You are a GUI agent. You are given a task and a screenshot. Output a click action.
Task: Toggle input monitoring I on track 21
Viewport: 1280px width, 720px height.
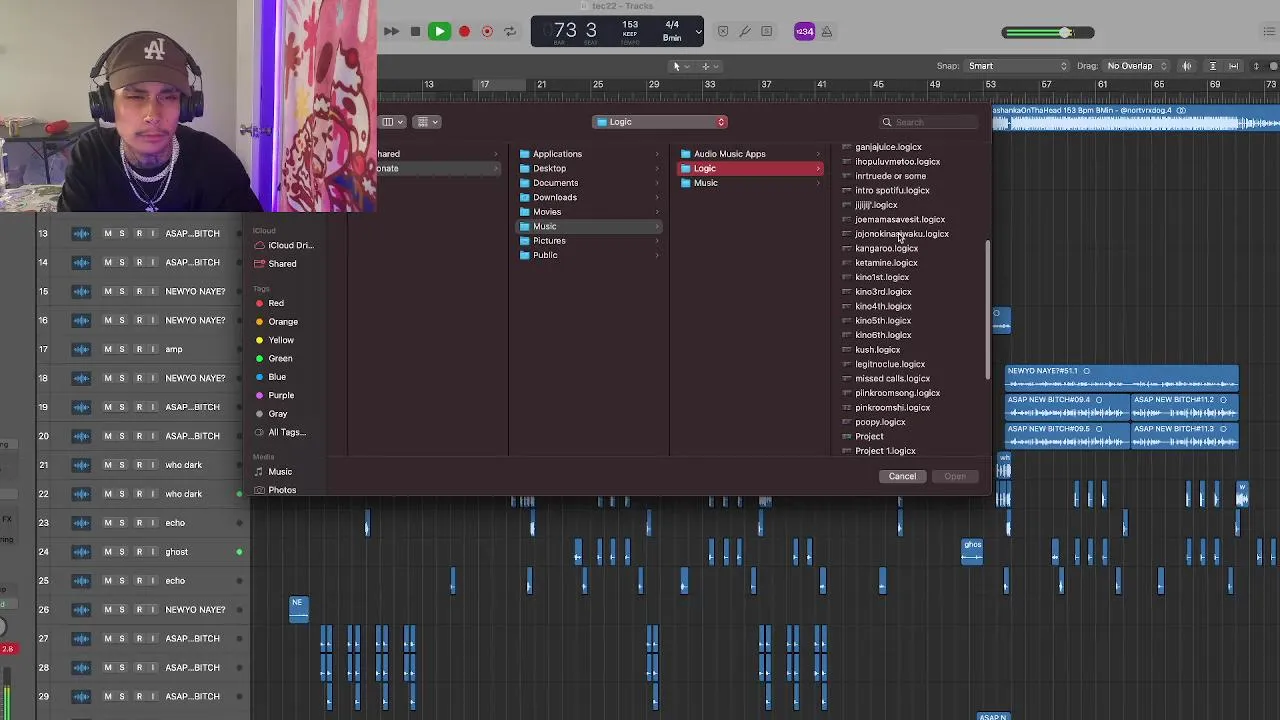pyautogui.click(x=153, y=465)
